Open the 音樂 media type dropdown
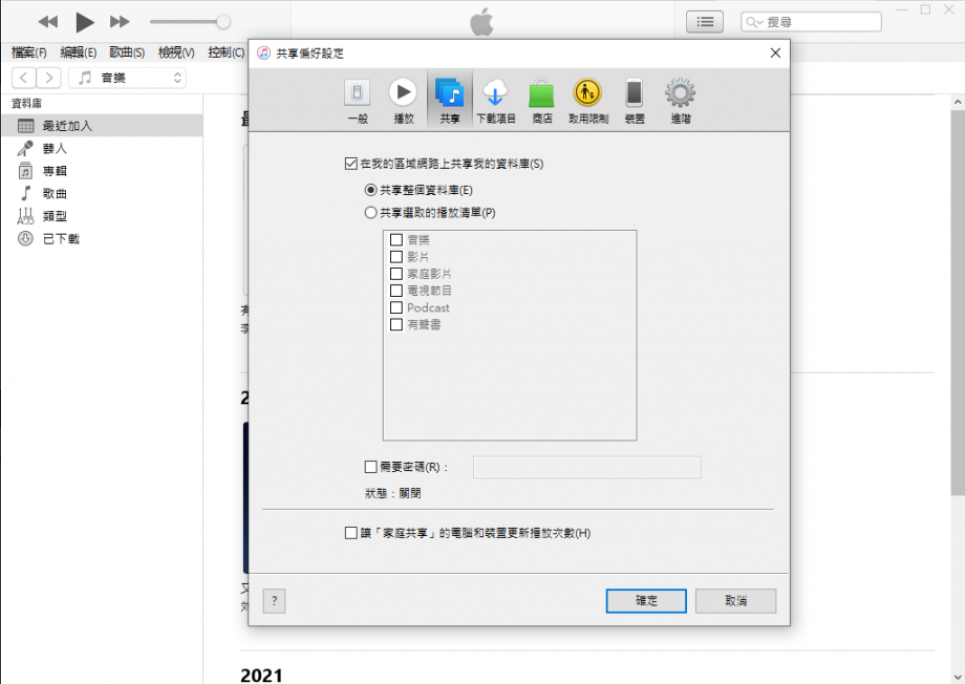 click(x=127, y=77)
